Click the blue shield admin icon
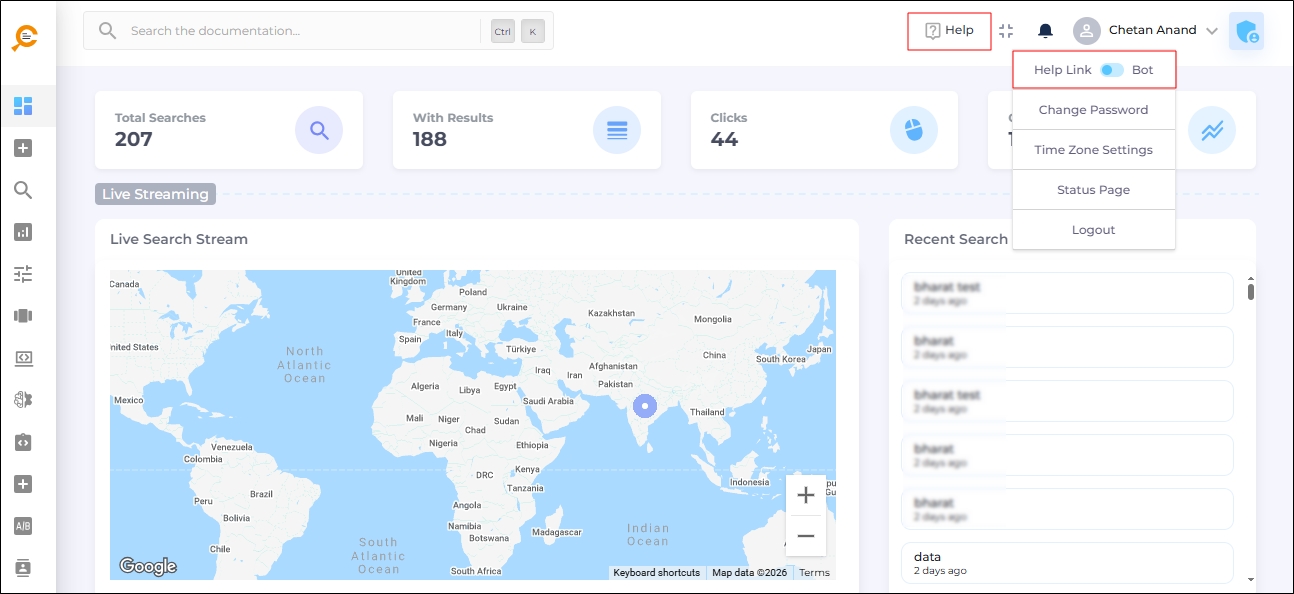1294x594 pixels. pyautogui.click(x=1246, y=31)
